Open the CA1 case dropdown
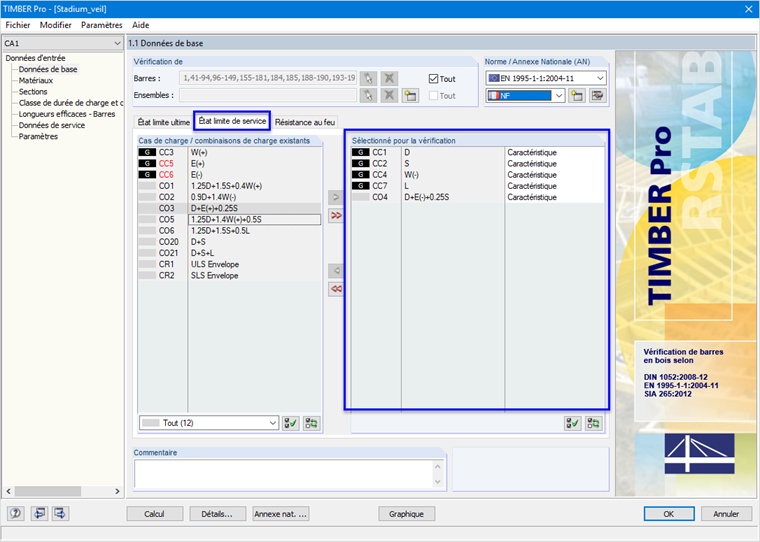 pos(63,43)
